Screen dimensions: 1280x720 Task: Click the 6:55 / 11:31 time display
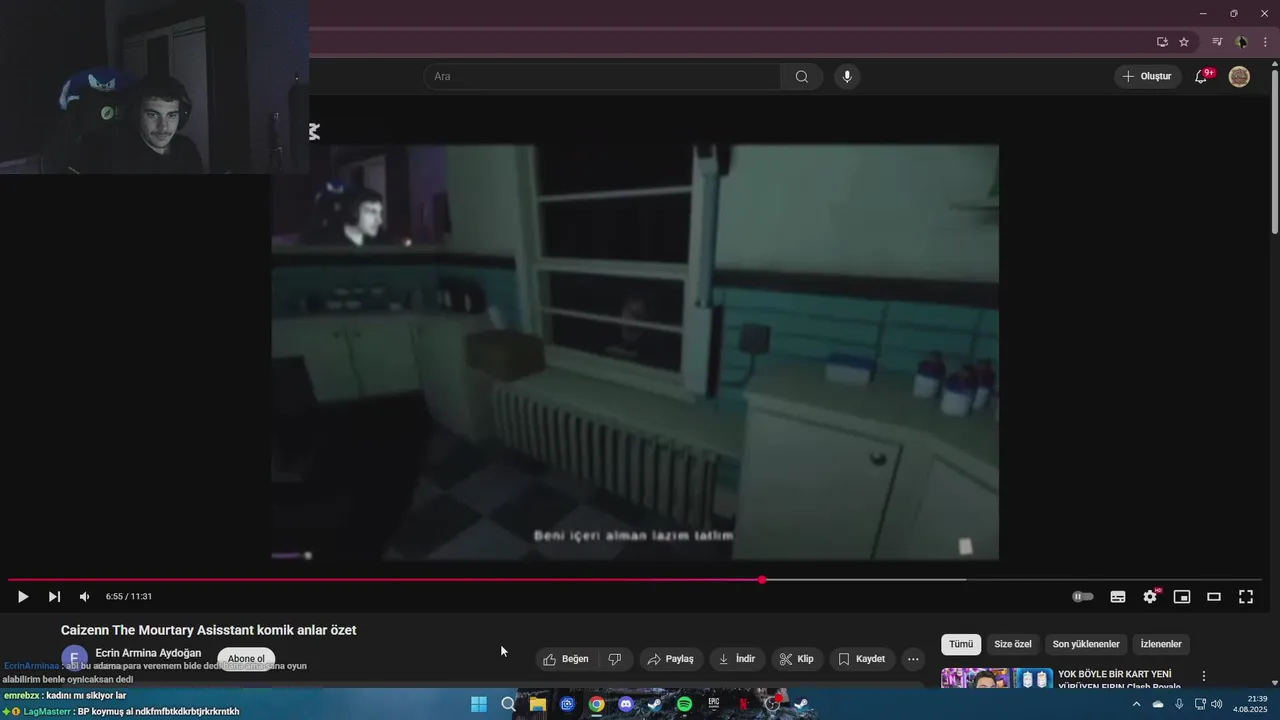coord(129,597)
